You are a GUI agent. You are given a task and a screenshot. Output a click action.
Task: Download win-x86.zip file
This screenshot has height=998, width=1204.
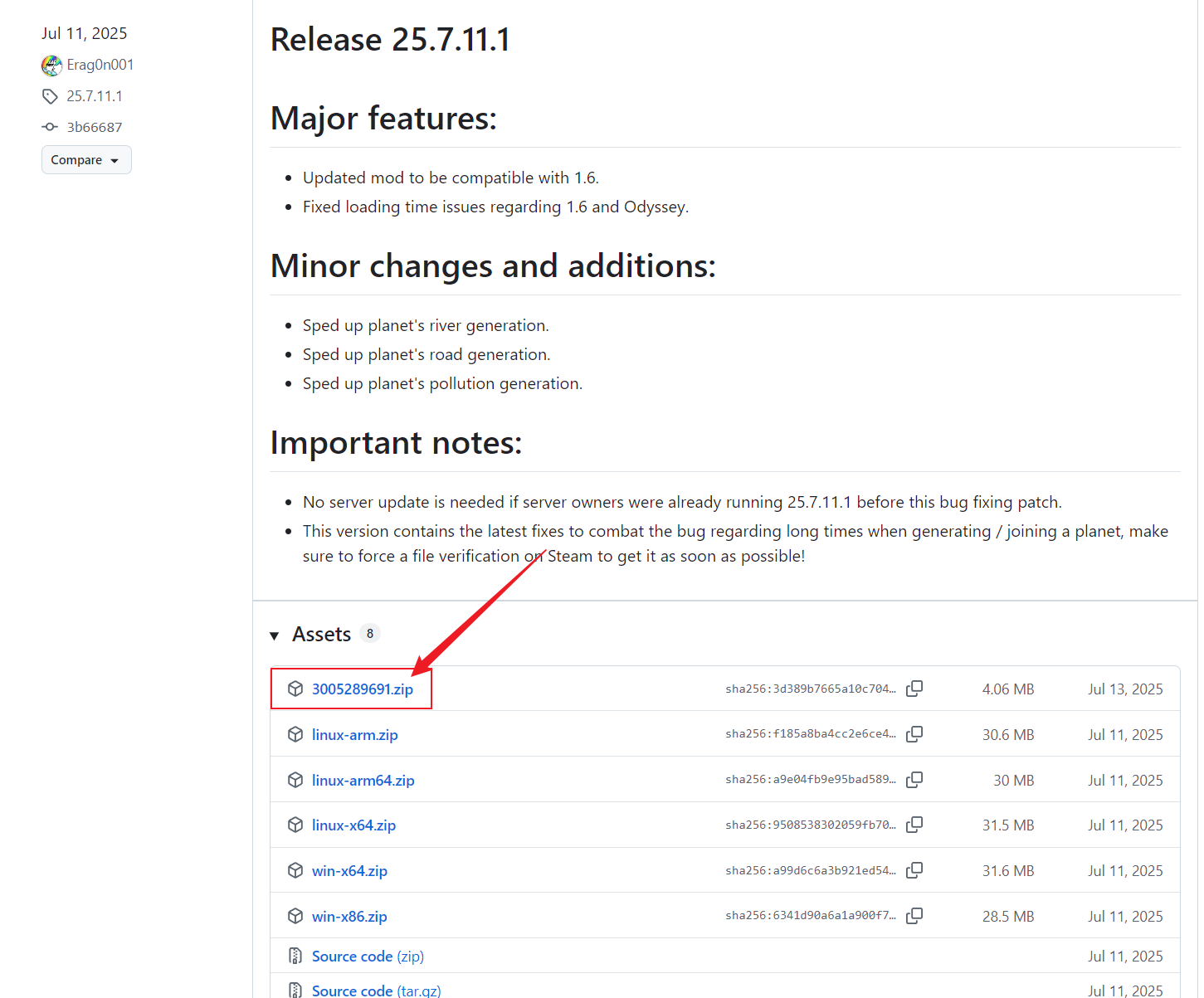tap(349, 917)
